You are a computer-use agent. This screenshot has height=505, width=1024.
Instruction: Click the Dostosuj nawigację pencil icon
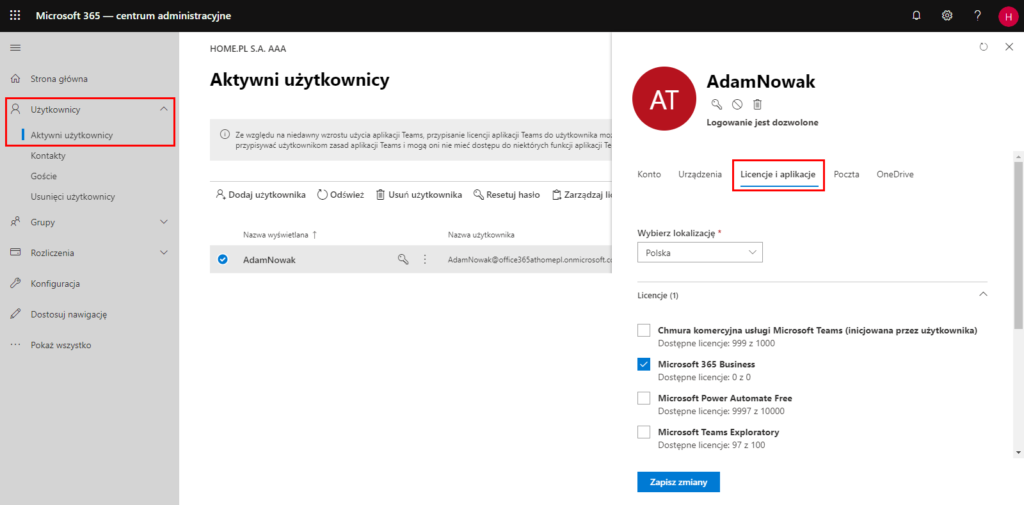pyautogui.click(x=16, y=314)
